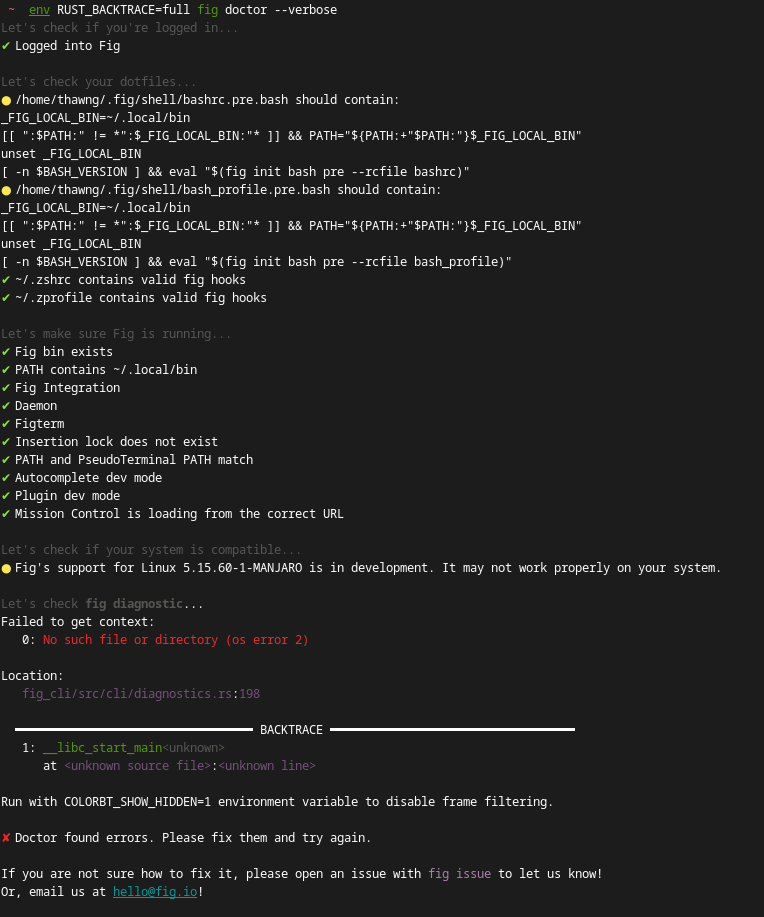The width and height of the screenshot is (764, 917).
Task: Click the hello@fig.io email link
Action: tap(155, 891)
